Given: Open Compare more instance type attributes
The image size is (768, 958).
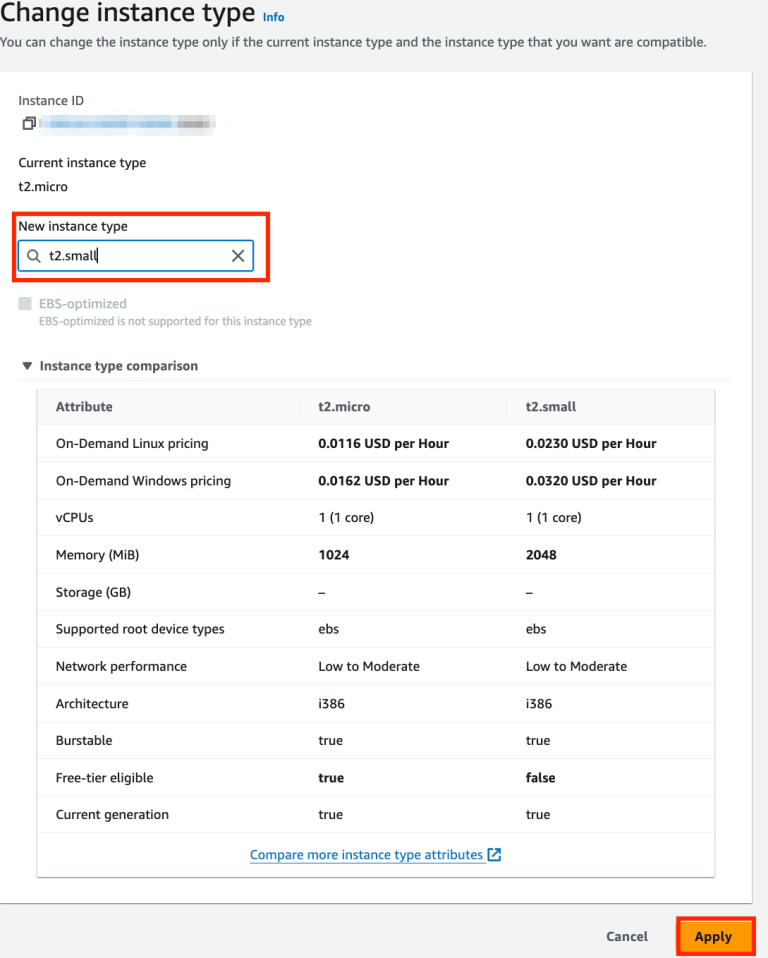Looking at the screenshot, I should click(368, 855).
